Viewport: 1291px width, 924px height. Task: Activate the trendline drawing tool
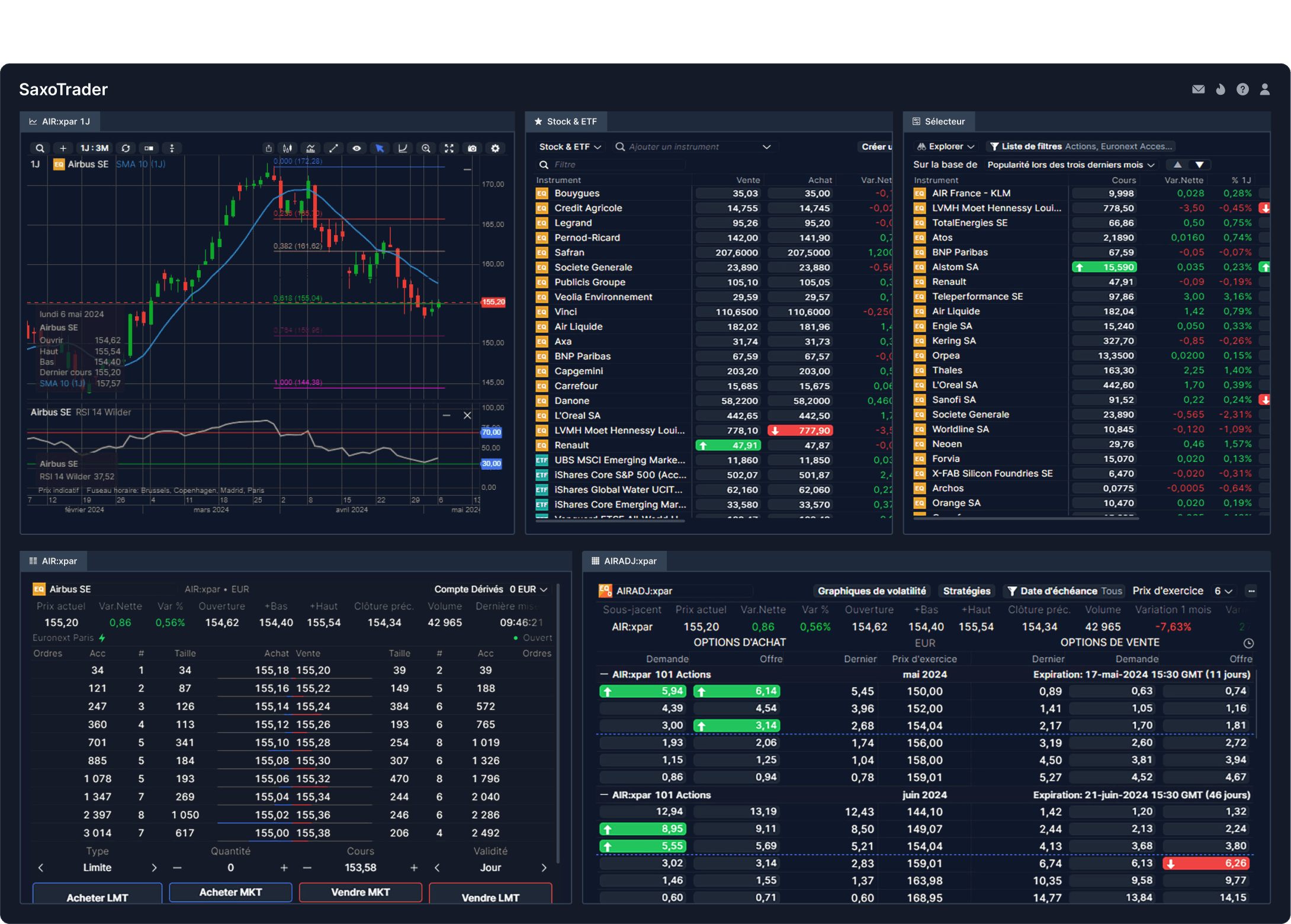tap(335, 148)
